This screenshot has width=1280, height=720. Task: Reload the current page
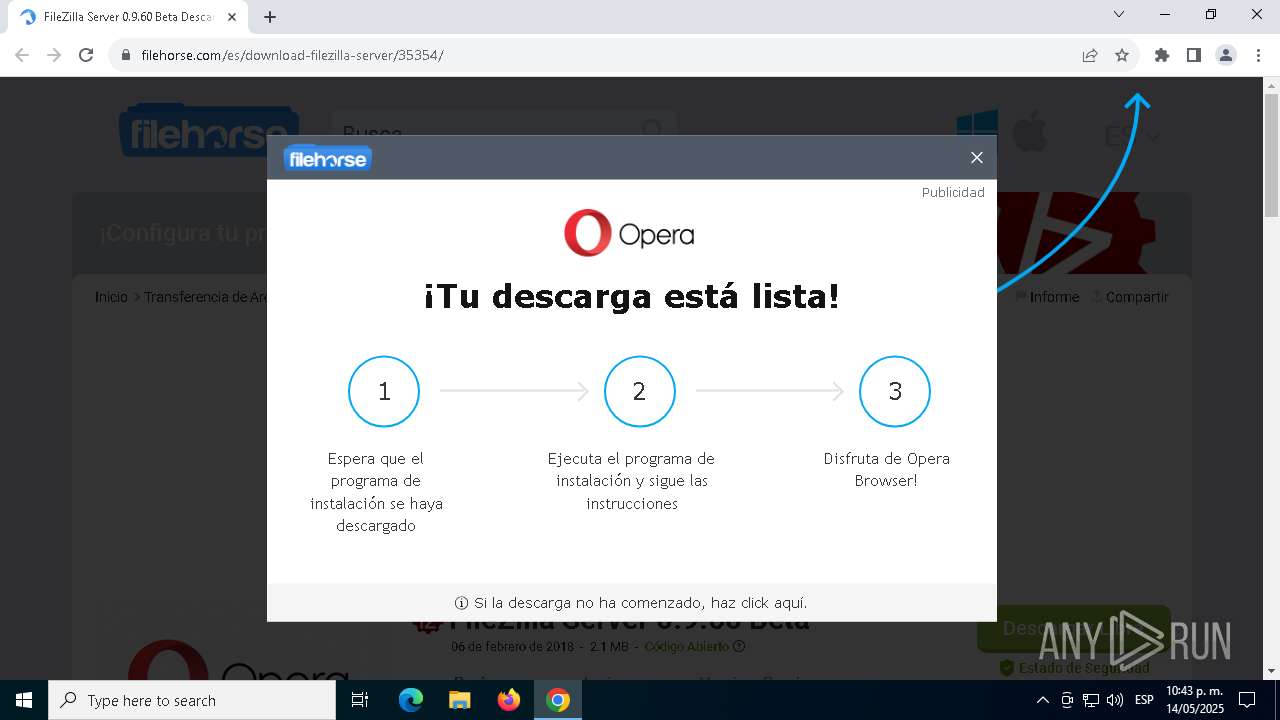point(86,55)
